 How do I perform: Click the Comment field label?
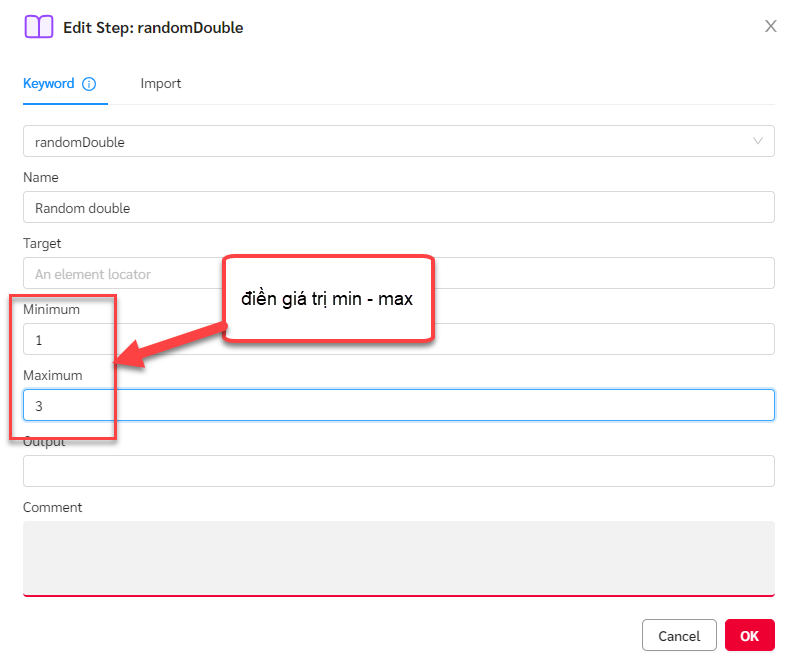(x=53, y=507)
